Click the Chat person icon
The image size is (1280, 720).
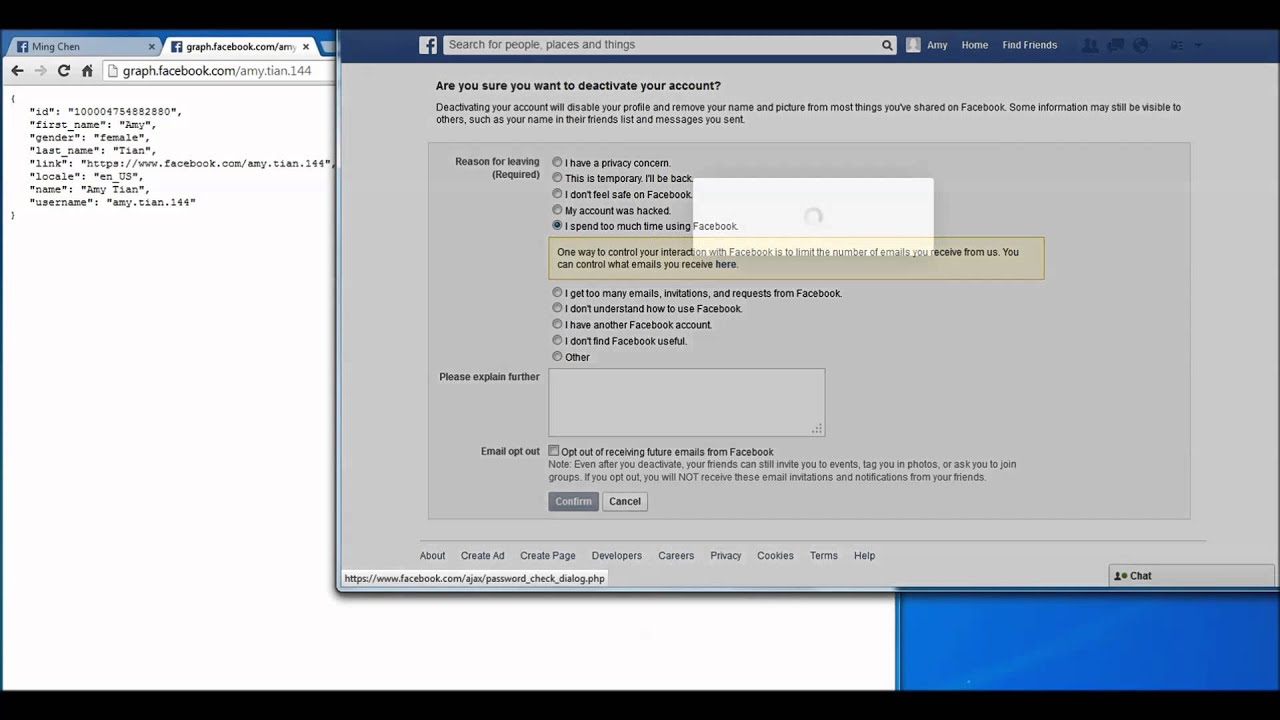point(1121,576)
